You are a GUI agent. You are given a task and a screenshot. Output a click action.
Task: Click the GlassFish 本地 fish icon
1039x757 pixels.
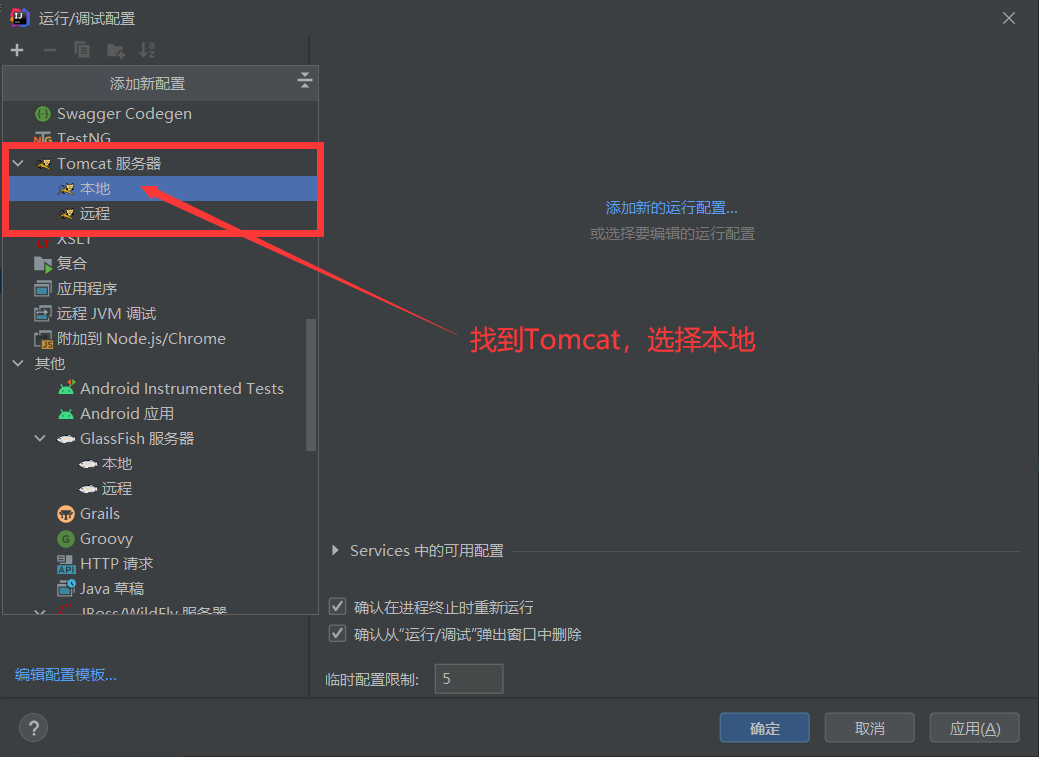click(88, 464)
